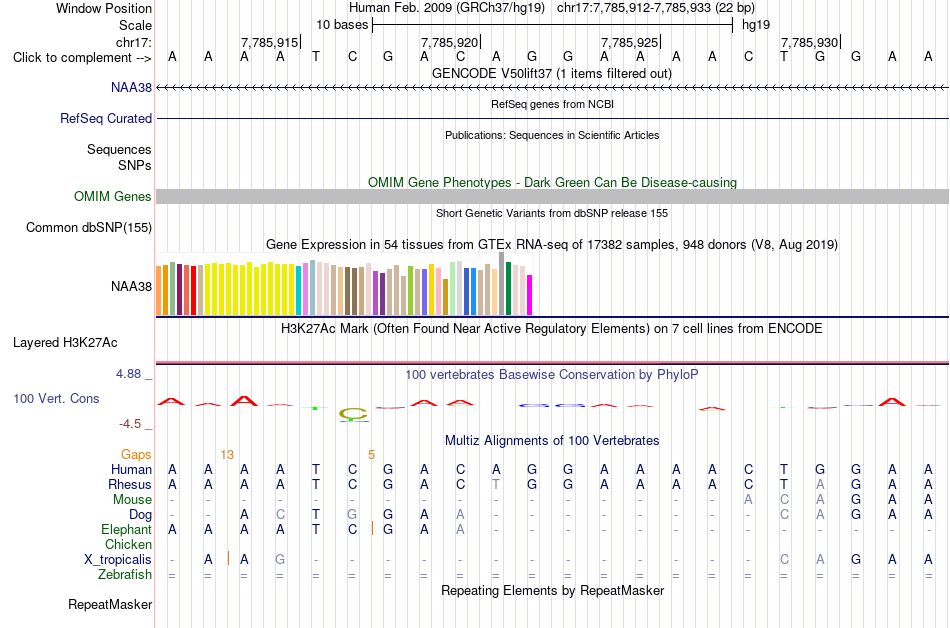
Task: Click the -4.5 conservation minimum value
Action: pos(130,424)
